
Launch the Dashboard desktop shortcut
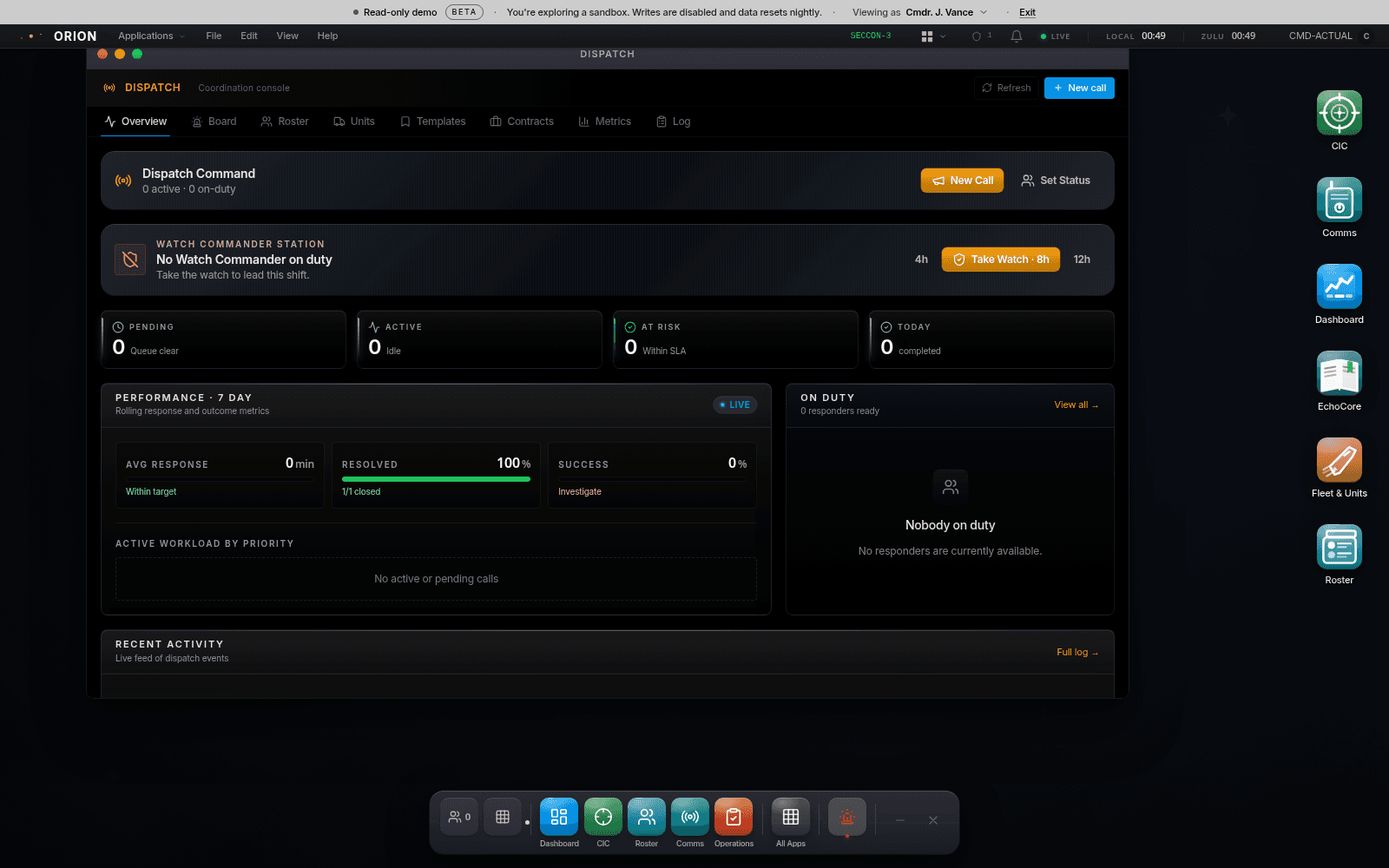click(1339, 286)
